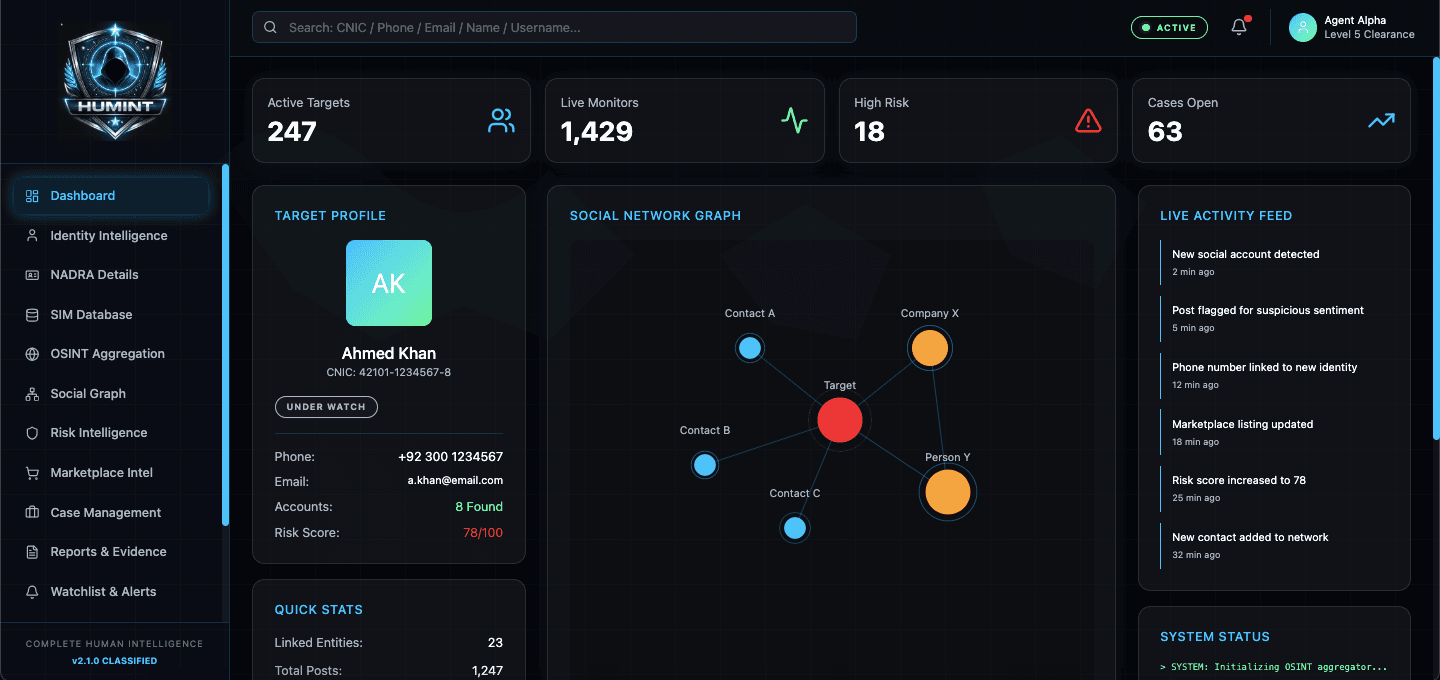Screen dimensions: 1440x680
Task: Click the Marketplace Intel cart icon
Action: (32, 473)
